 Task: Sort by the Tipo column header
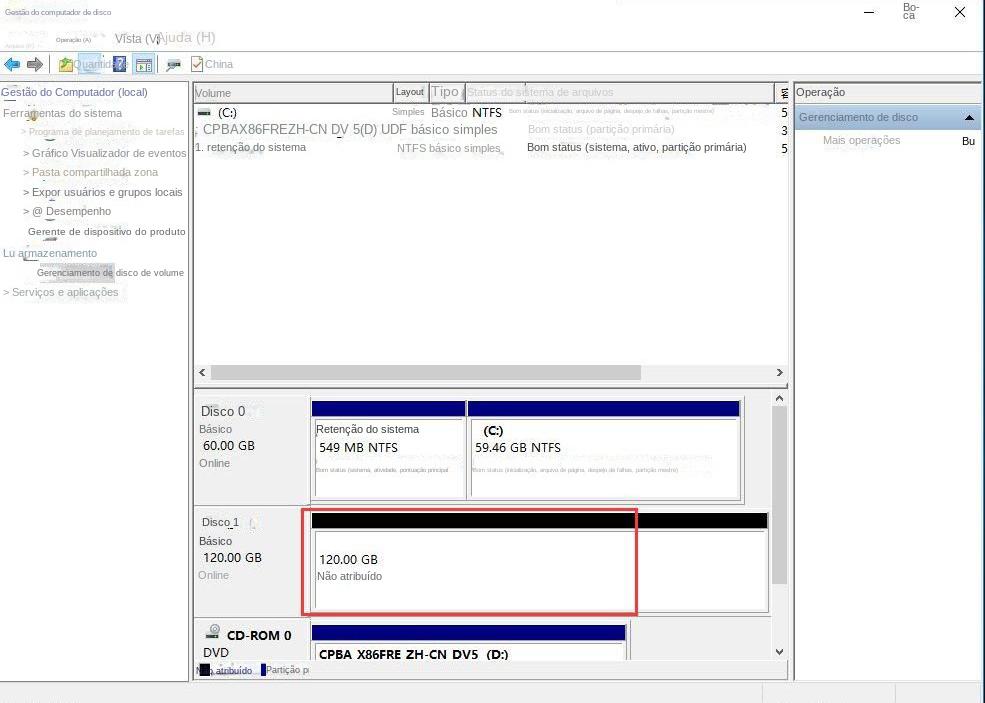446,92
